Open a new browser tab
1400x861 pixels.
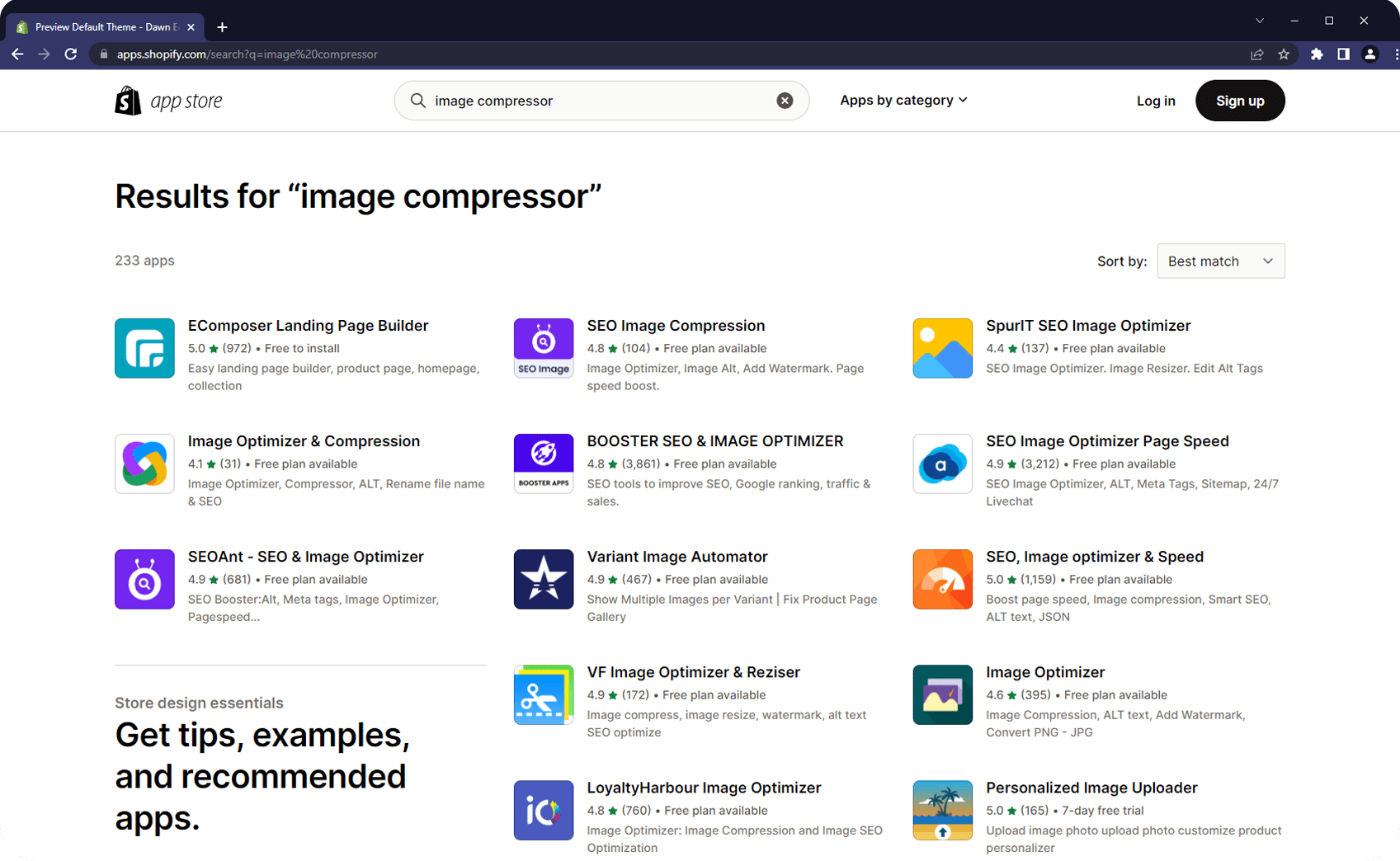(222, 27)
